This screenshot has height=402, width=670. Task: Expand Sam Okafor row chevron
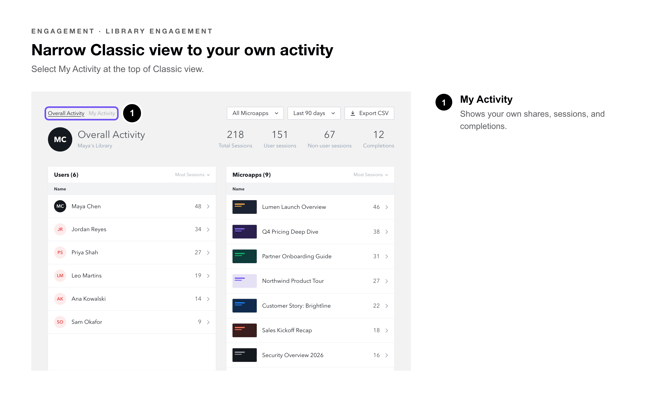click(208, 322)
